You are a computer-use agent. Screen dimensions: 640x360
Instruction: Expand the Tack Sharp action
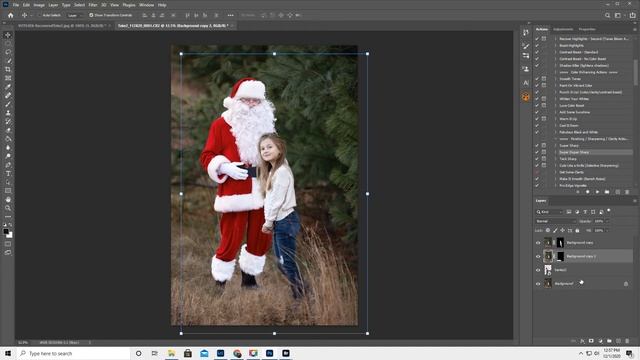pyautogui.click(x=556, y=159)
